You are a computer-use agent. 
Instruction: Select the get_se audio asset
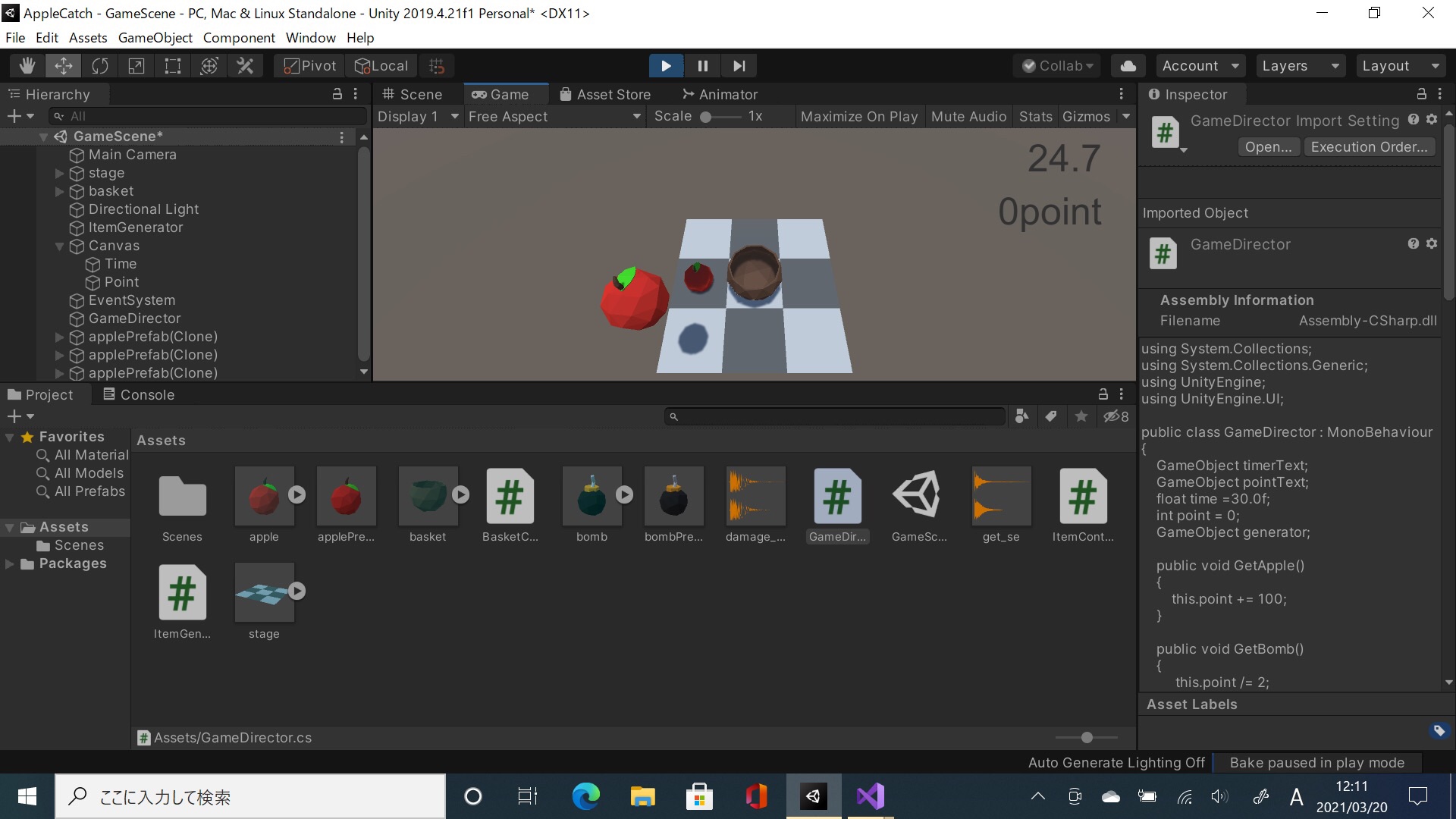tap(1001, 505)
